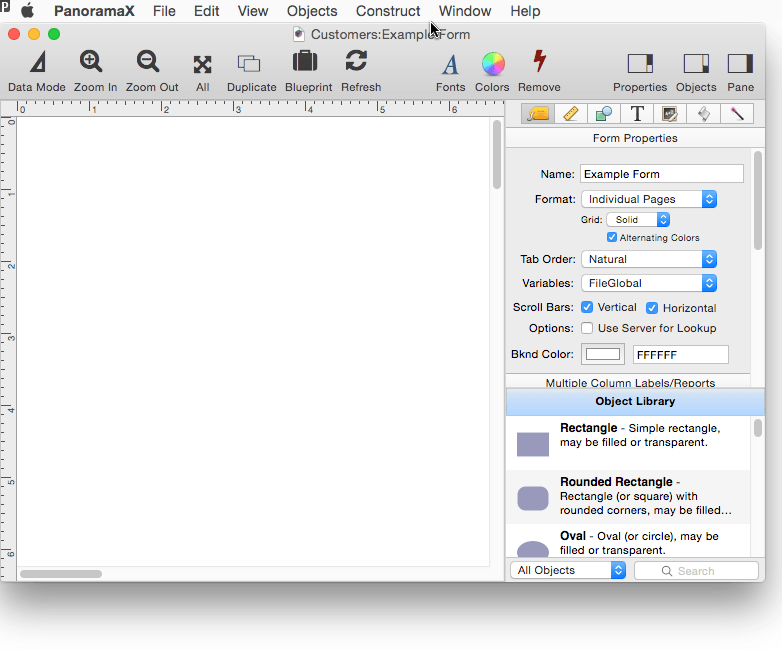Uncheck Horizontal scroll bar checkbox

[652, 308]
